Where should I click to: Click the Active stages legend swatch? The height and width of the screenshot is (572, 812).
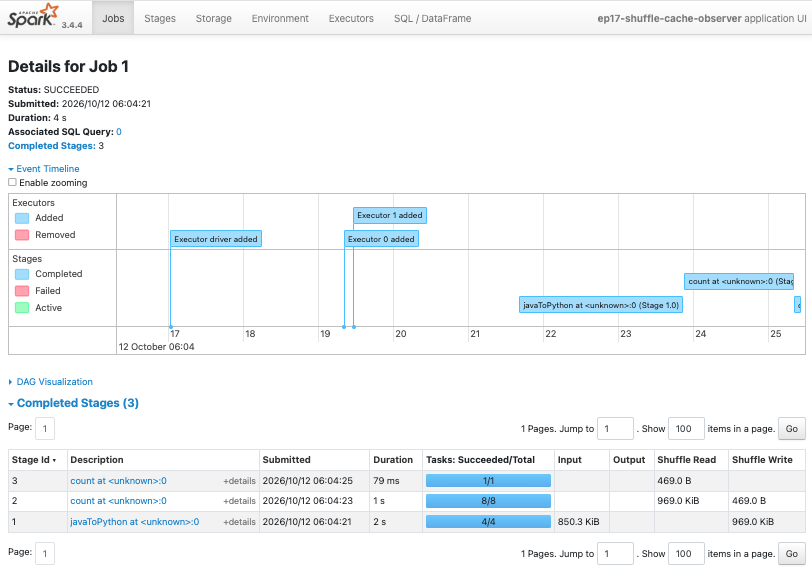coord(22,308)
